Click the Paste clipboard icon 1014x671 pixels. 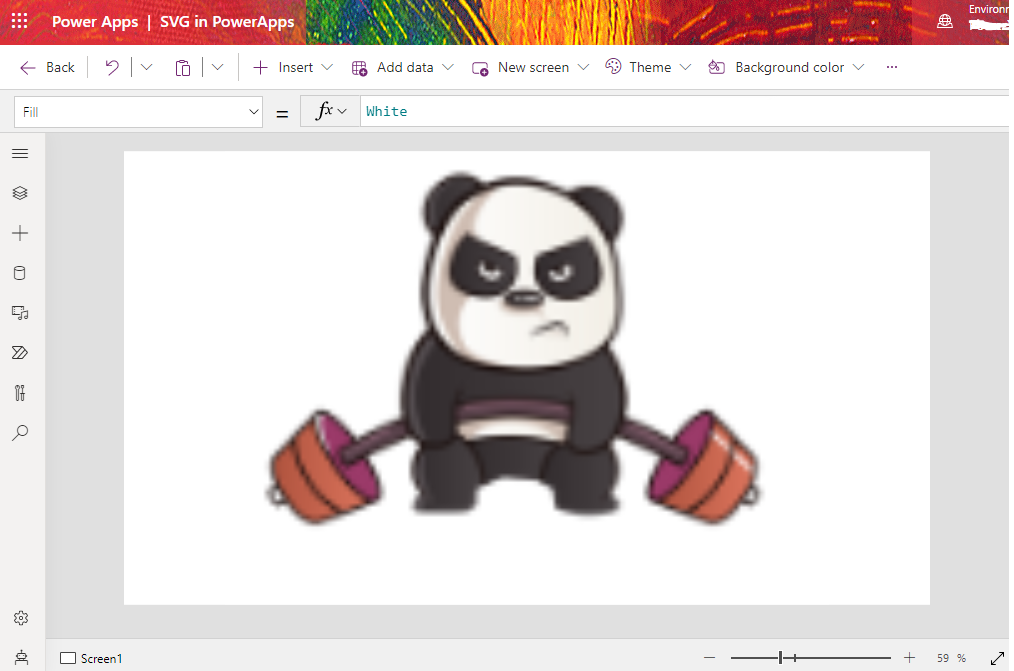[x=183, y=67]
